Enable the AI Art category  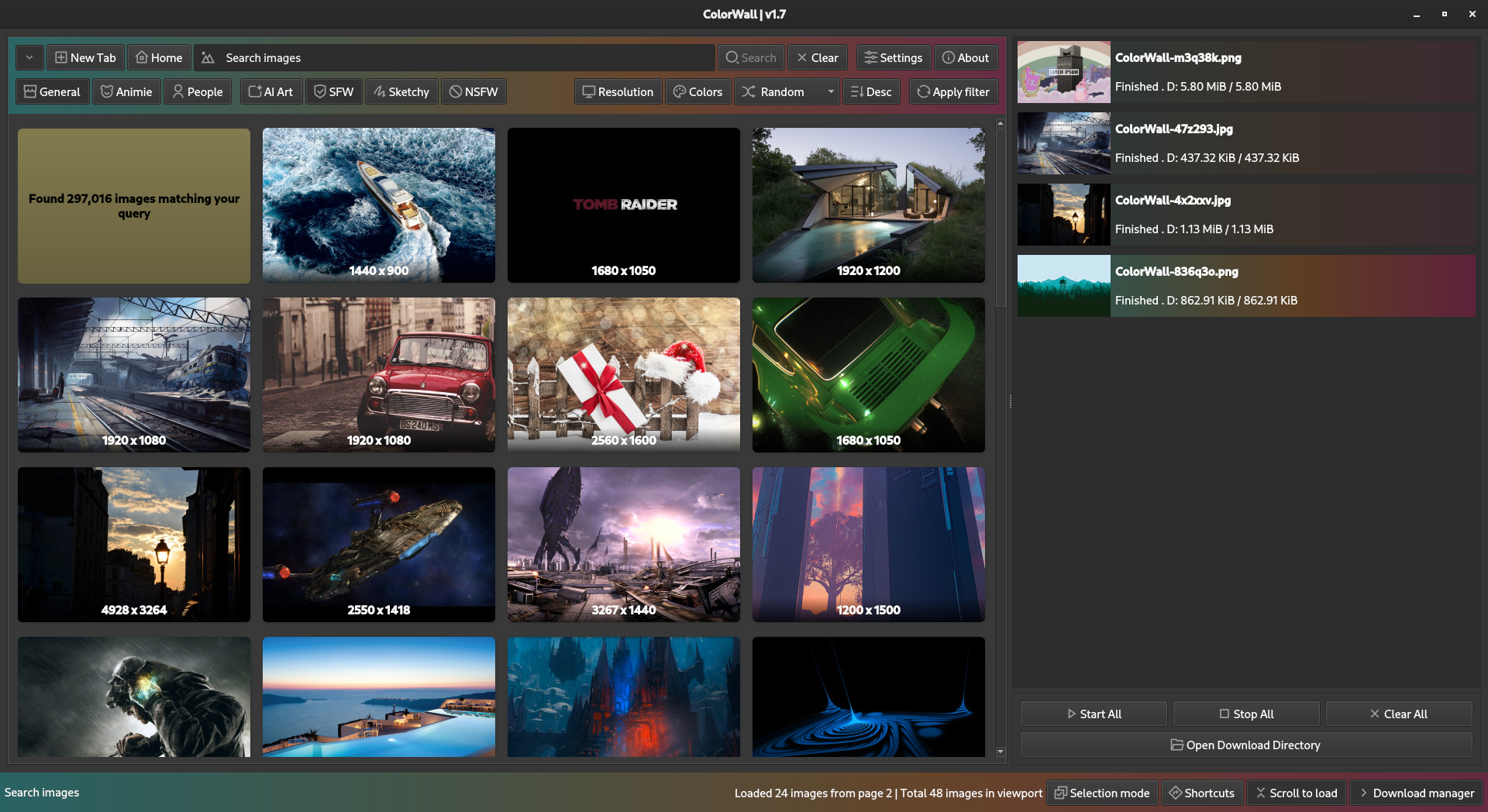[270, 91]
